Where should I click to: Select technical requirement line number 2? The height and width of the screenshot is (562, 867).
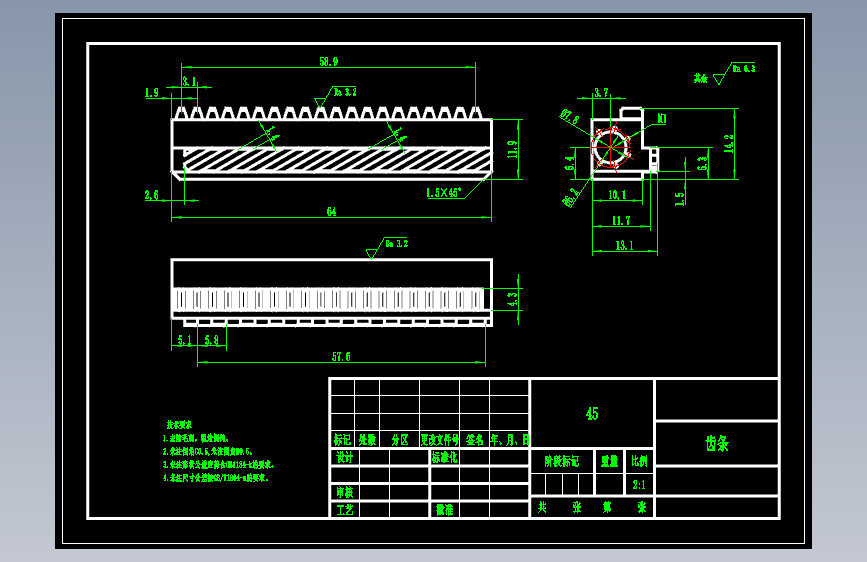208,451
